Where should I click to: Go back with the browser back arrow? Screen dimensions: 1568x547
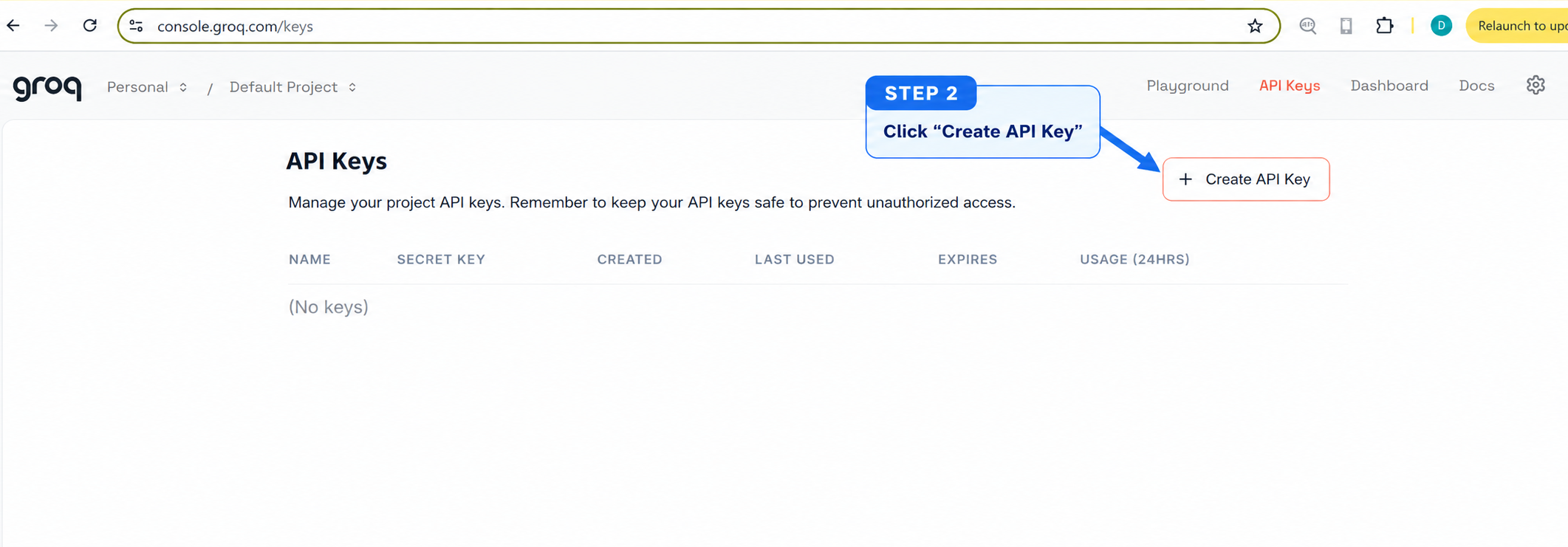click(13, 26)
